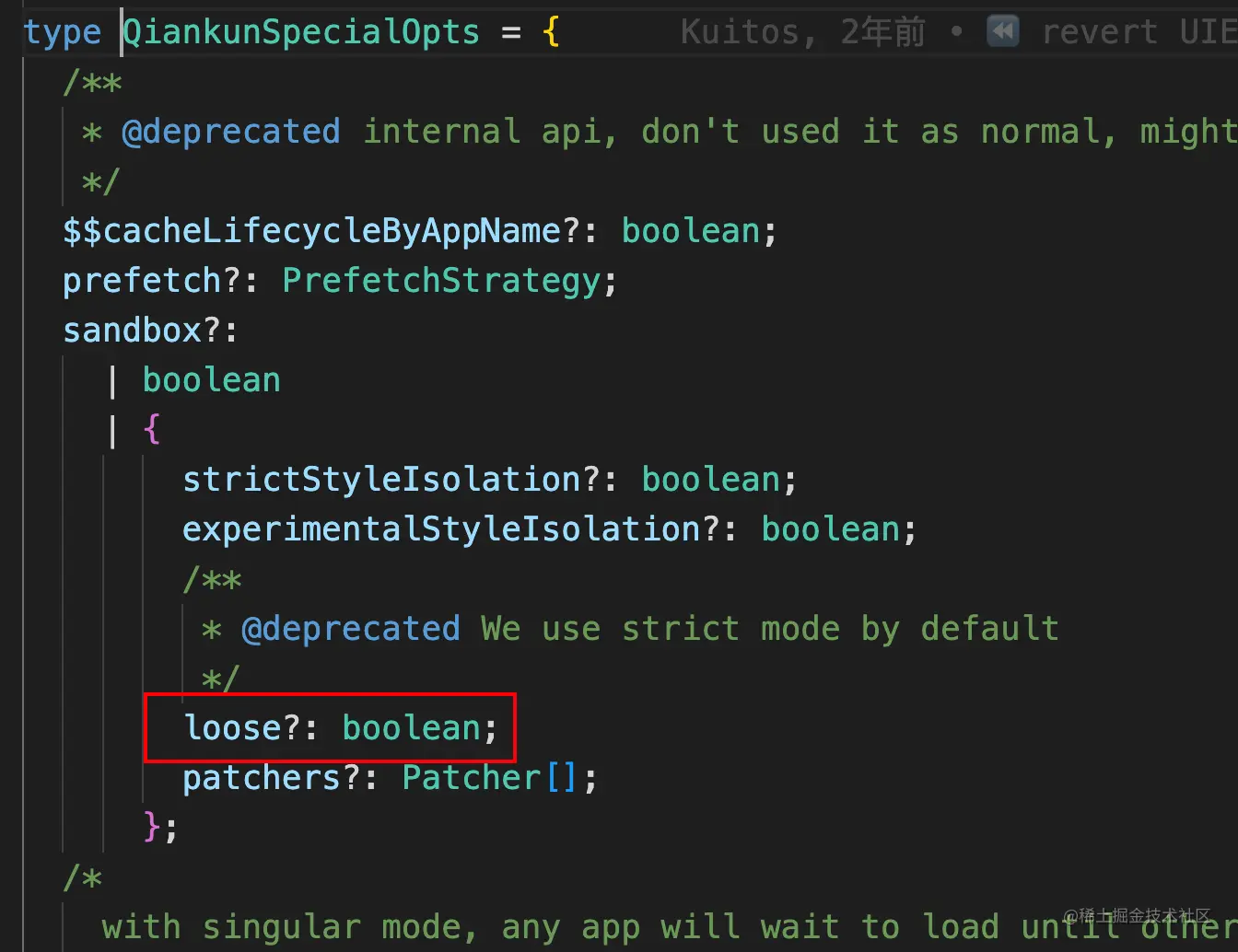Click the prefetch property name
Viewport: 1238px width, 952px height.
tap(141, 281)
